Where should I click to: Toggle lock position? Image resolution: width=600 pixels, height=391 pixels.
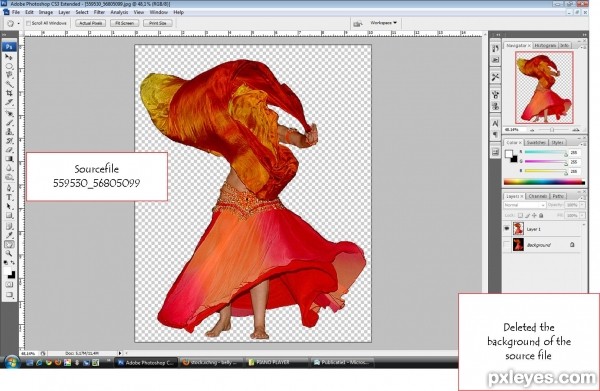(534, 216)
